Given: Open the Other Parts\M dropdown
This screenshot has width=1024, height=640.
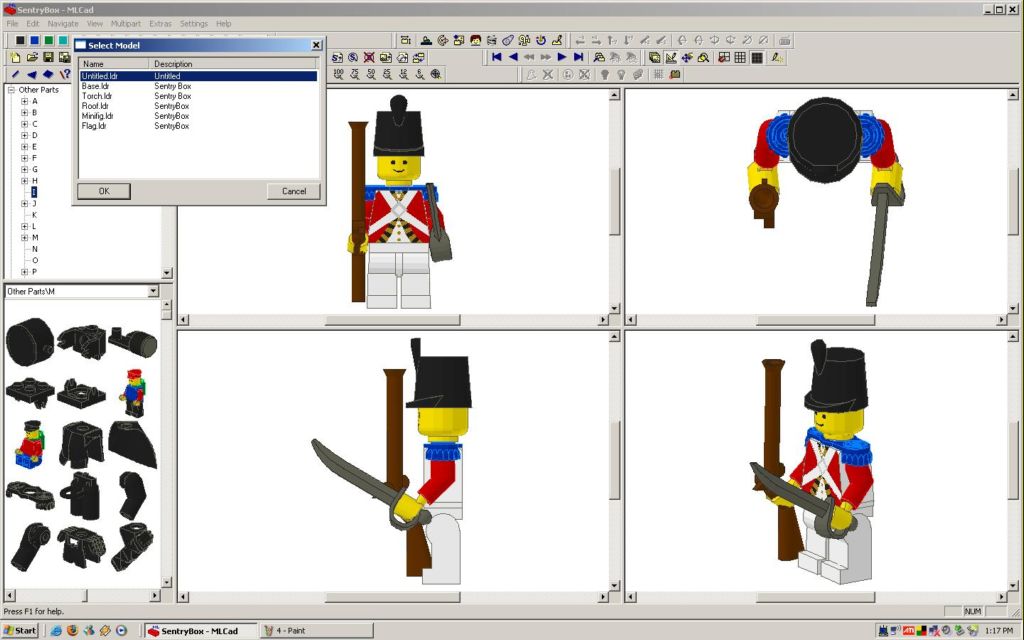Looking at the screenshot, I should (x=153, y=291).
